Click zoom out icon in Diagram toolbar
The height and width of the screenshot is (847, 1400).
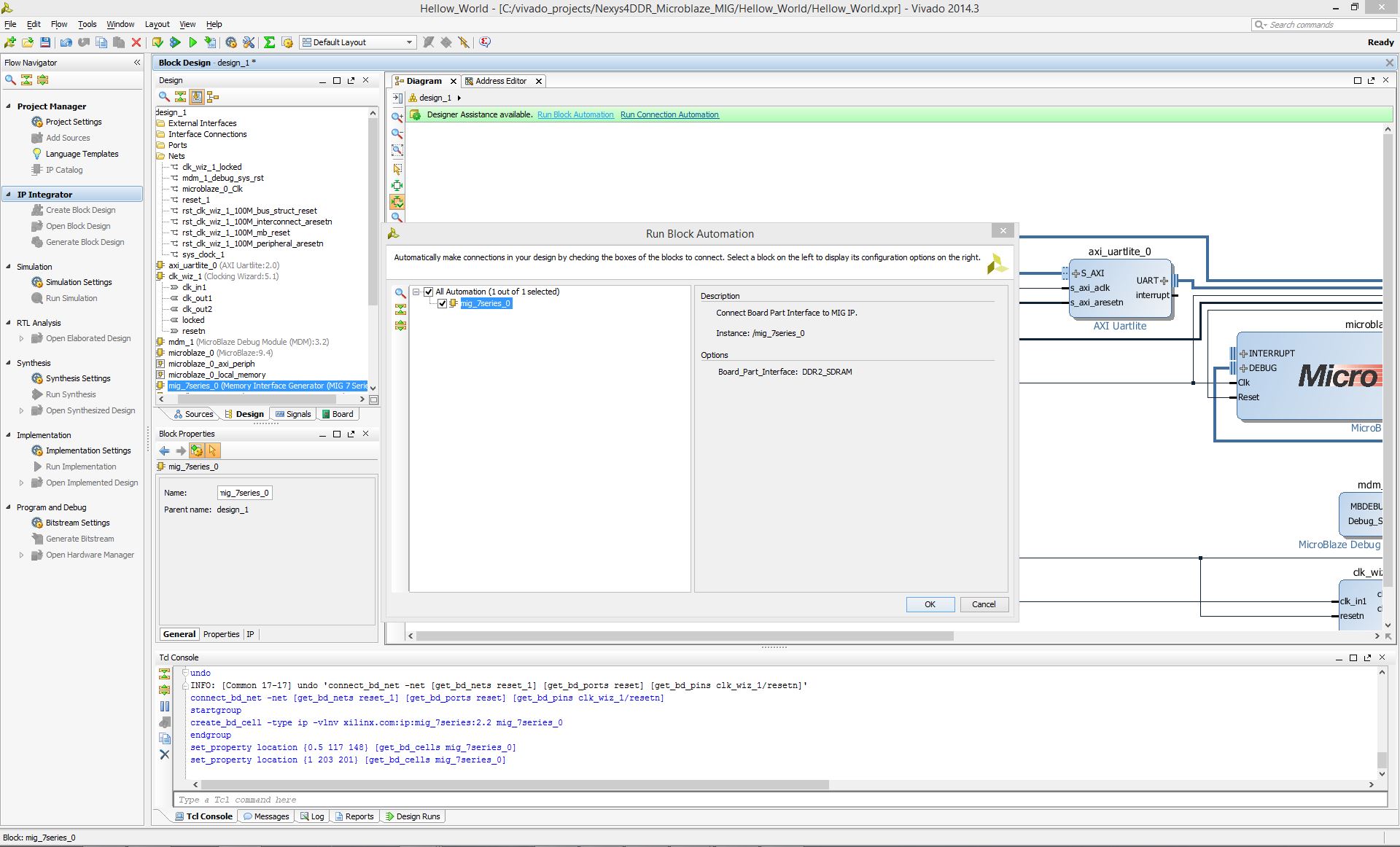pyautogui.click(x=397, y=133)
